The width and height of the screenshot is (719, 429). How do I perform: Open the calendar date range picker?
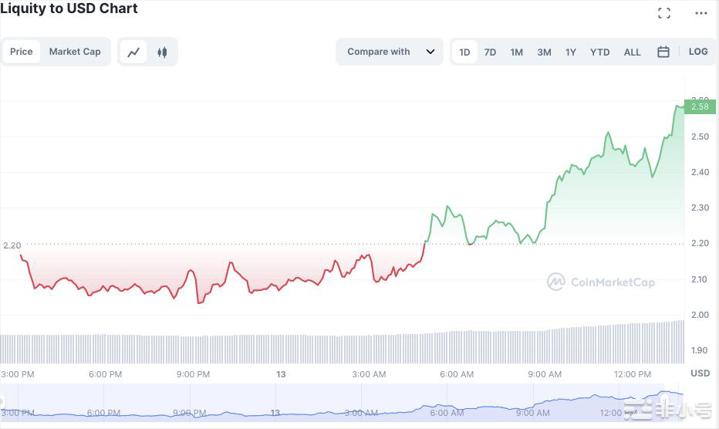pyautogui.click(x=663, y=52)
